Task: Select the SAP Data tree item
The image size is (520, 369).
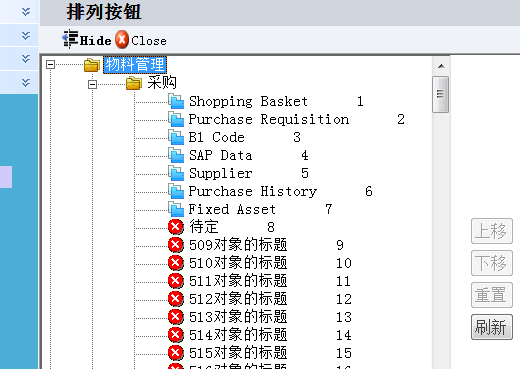Action: tap(220, 155)
